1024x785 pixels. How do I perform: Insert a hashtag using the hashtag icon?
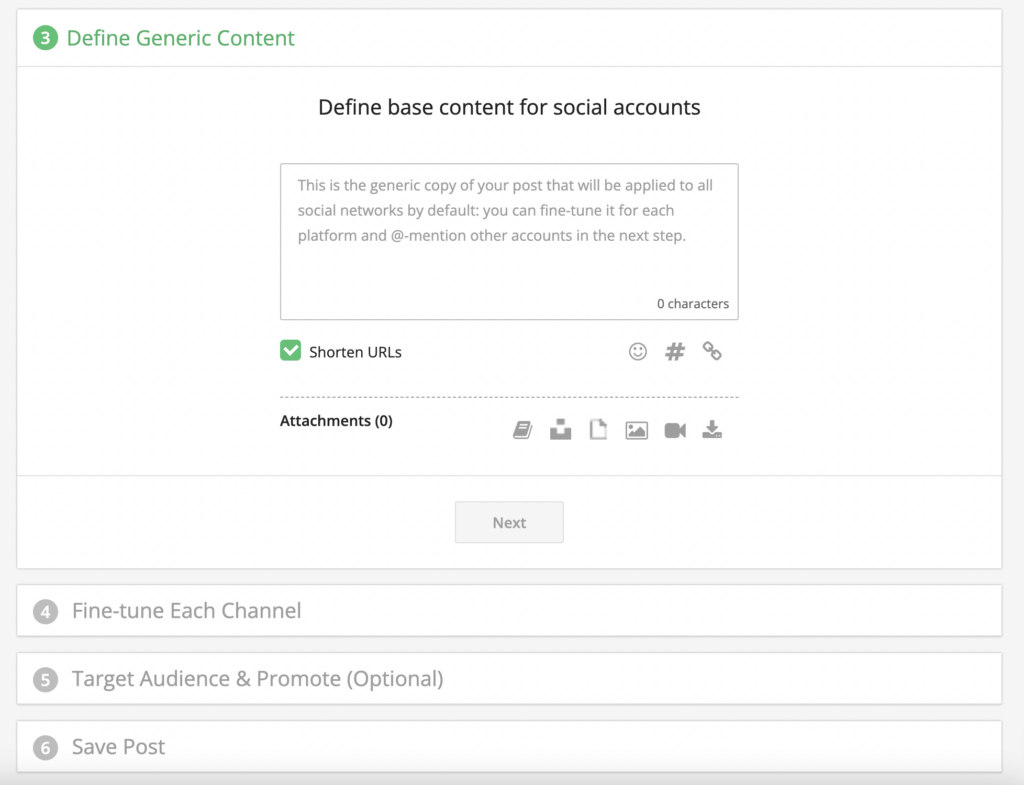675,351
